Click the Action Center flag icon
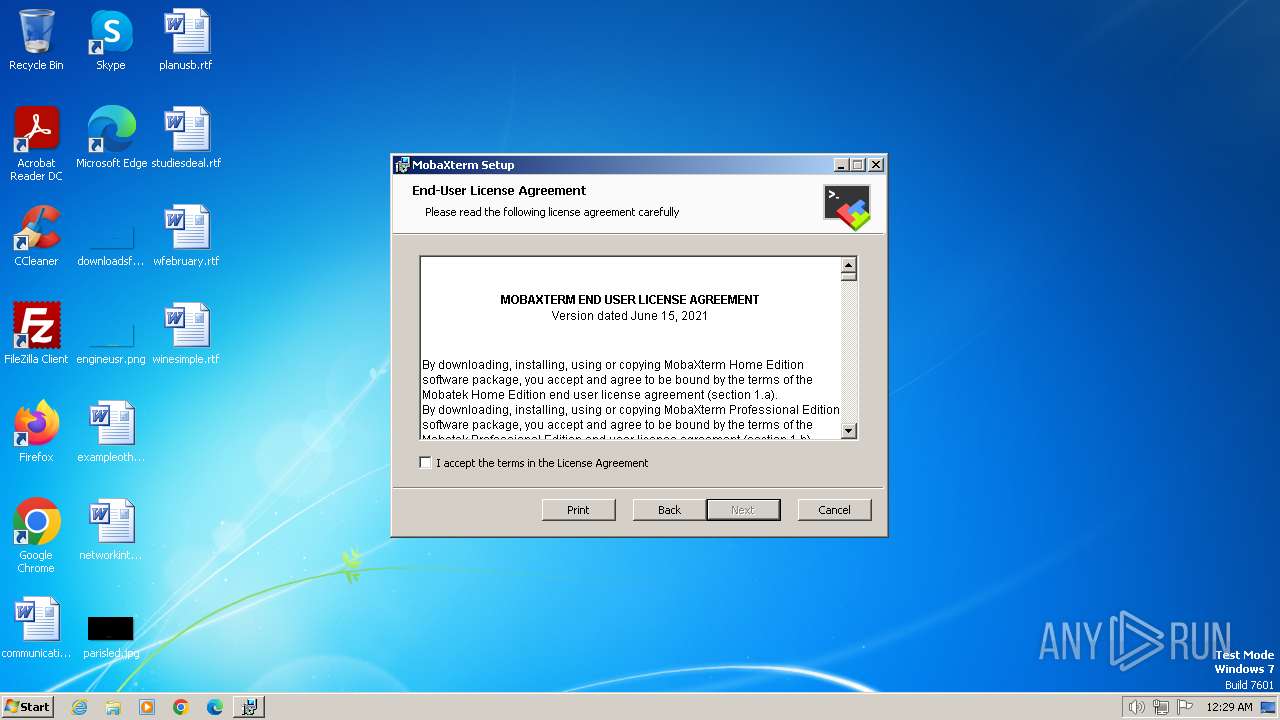 tap(1185, 707)
